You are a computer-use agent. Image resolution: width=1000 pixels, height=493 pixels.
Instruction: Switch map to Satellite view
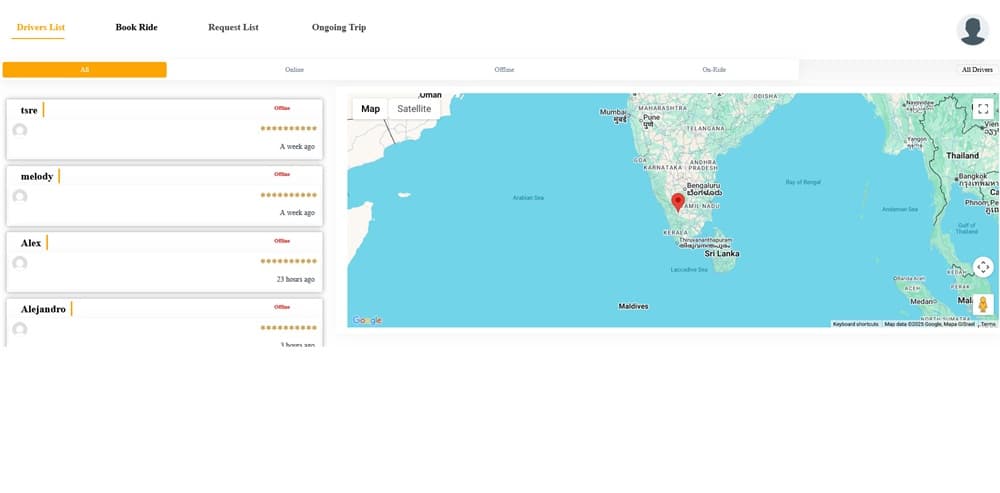[x=414, y=109]
